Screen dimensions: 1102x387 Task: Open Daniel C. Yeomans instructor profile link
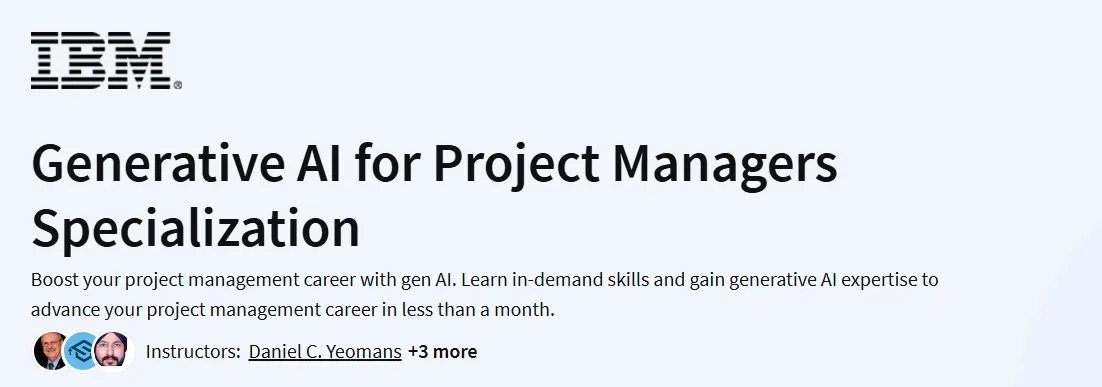[x=325, y=351]
